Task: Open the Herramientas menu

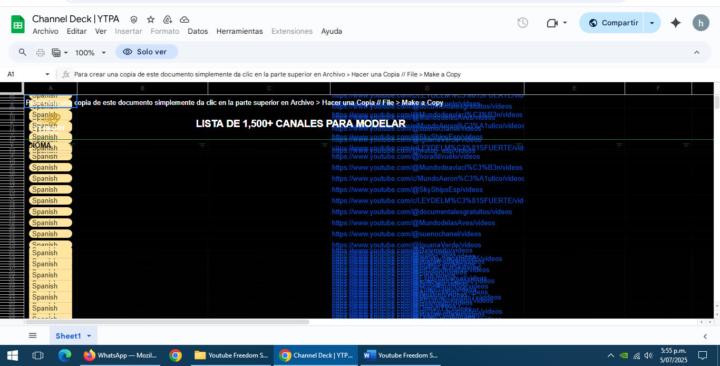Action: tap(239, 31)
